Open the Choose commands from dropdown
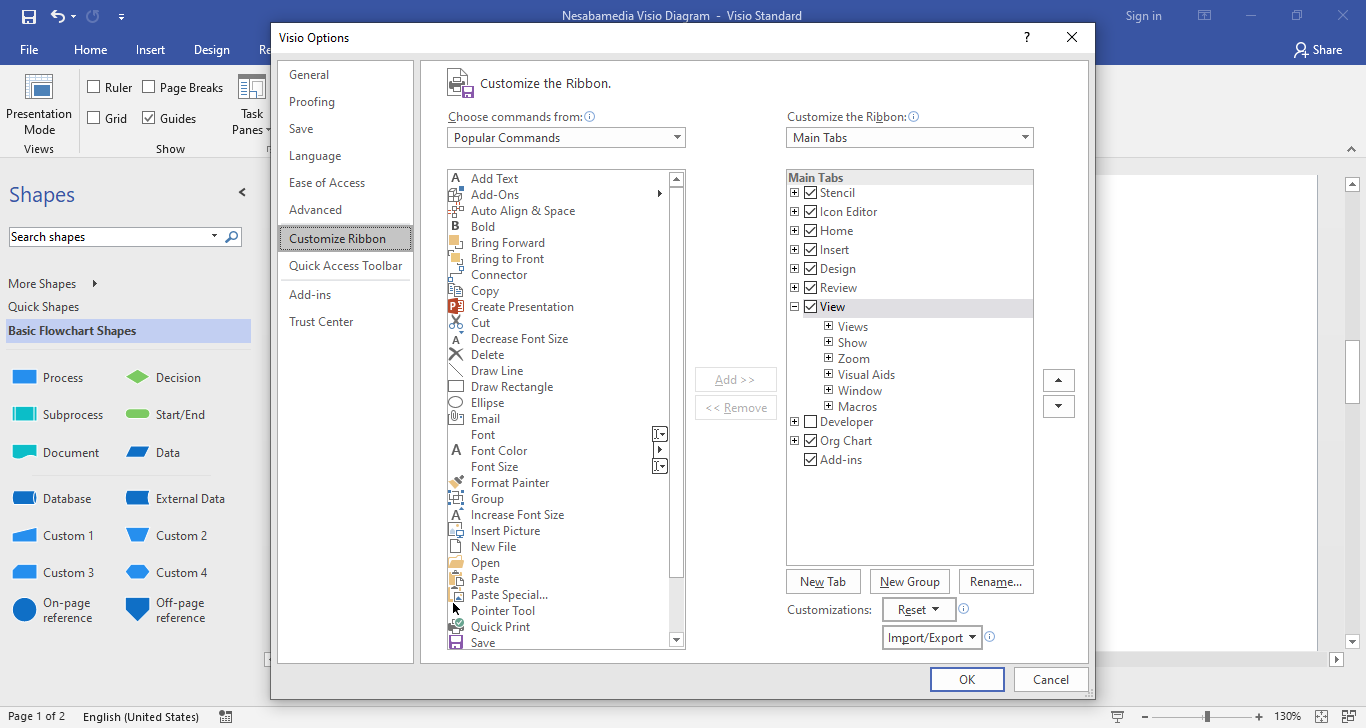Viewport: 1366px width, 728px height. point(566,138)
